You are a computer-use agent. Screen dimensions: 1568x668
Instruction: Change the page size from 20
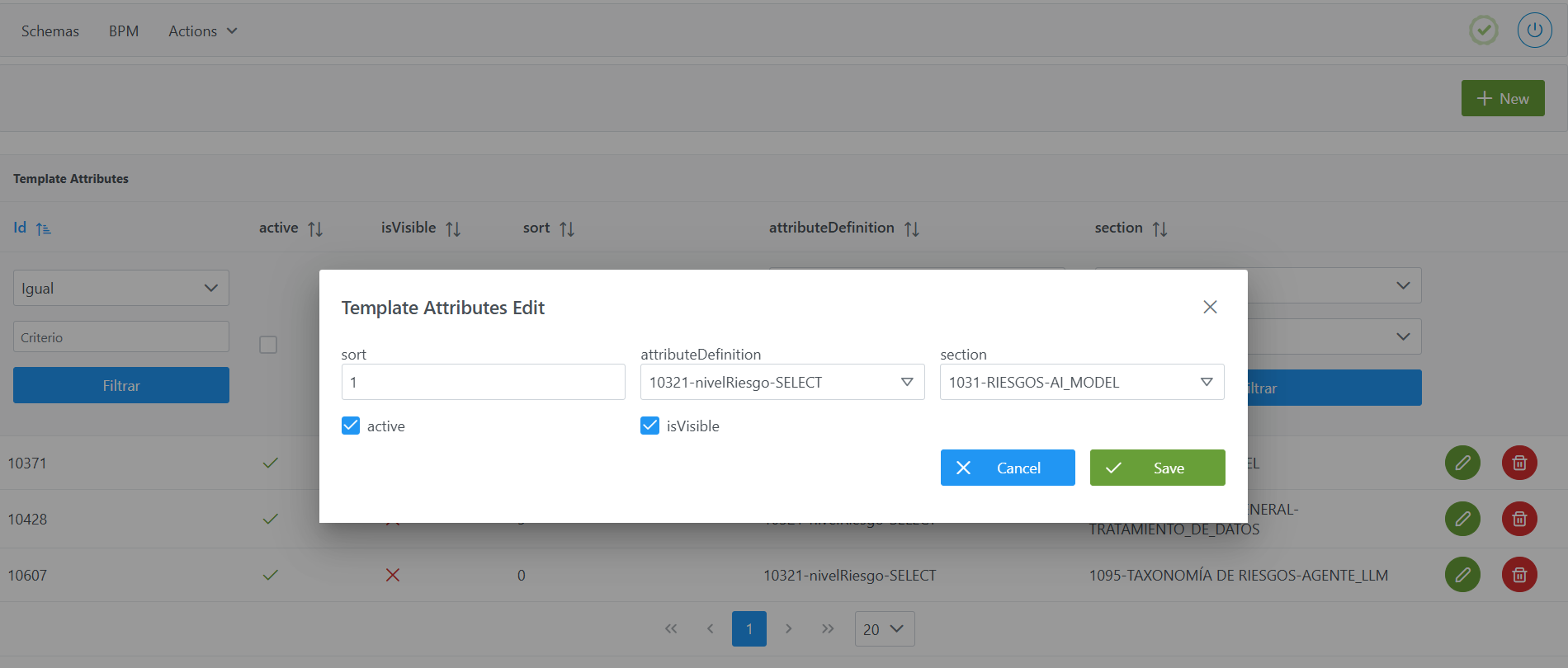(x=884, y=629)
